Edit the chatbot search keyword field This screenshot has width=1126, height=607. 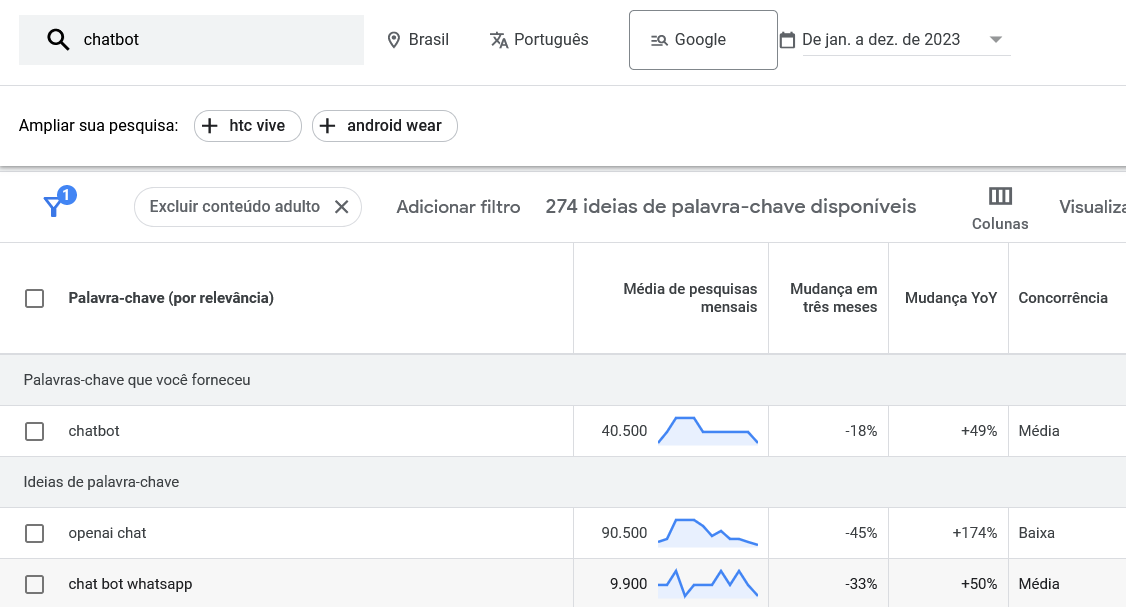click(191, 40)
